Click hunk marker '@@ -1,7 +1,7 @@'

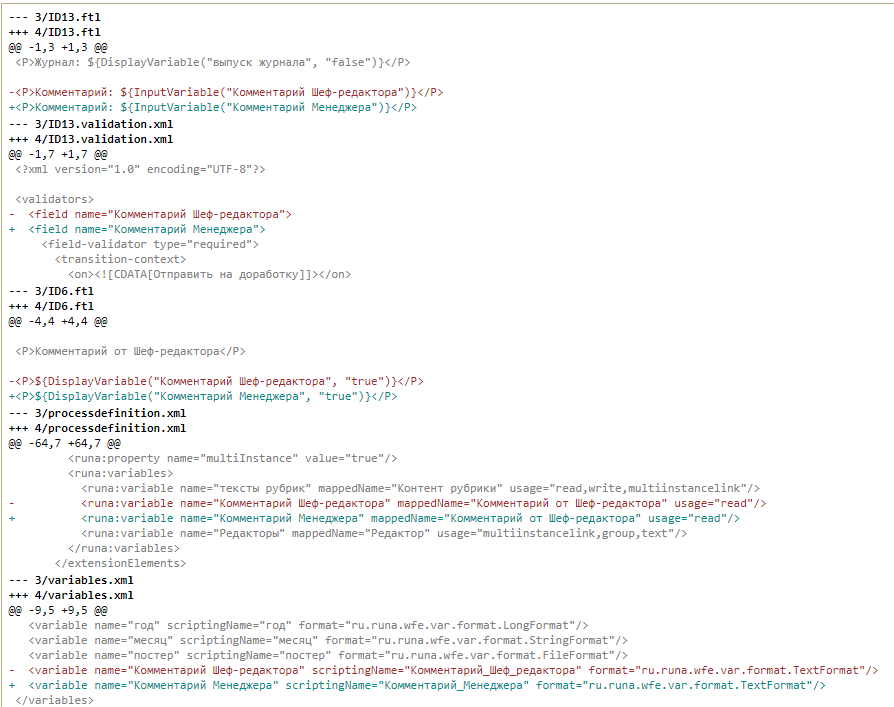coord(58,155)
